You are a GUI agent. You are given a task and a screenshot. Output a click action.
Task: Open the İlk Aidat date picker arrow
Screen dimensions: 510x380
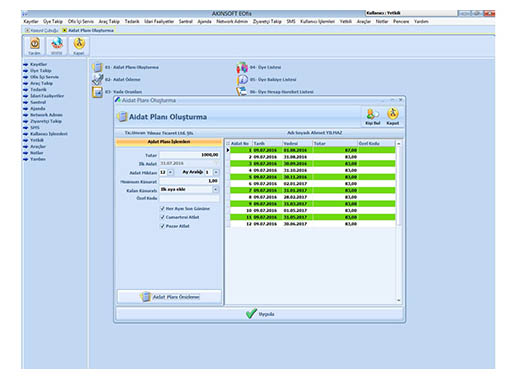click(x=216, y=163)
